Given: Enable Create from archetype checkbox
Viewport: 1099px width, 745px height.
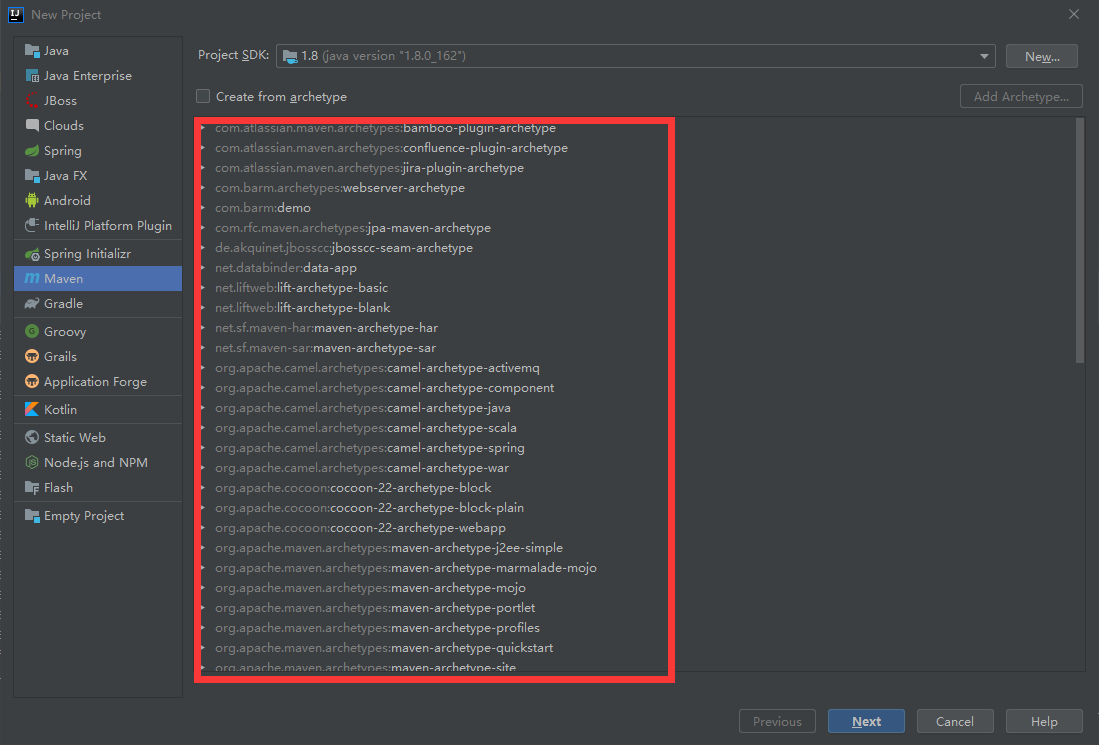Looking at the screenshot, I should click(203, 96).
